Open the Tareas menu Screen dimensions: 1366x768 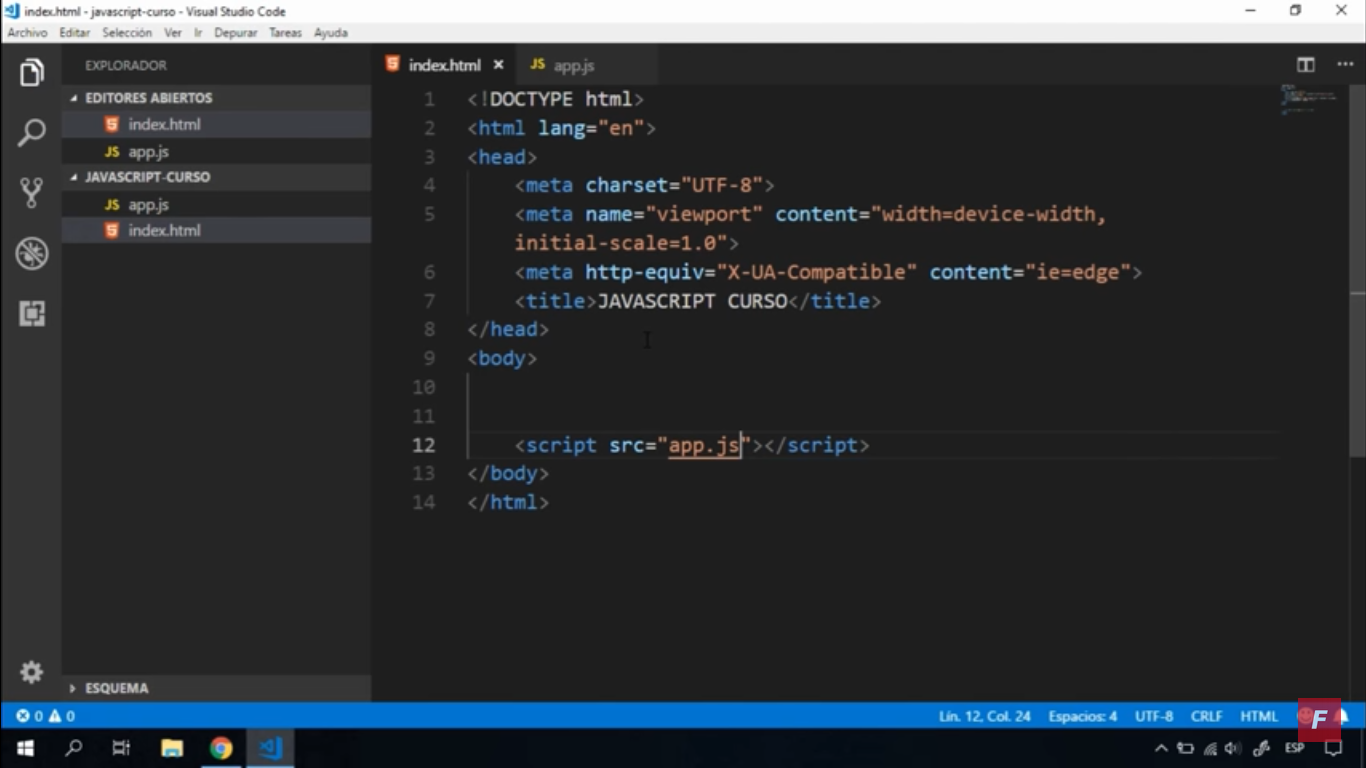tap(285, 33)
